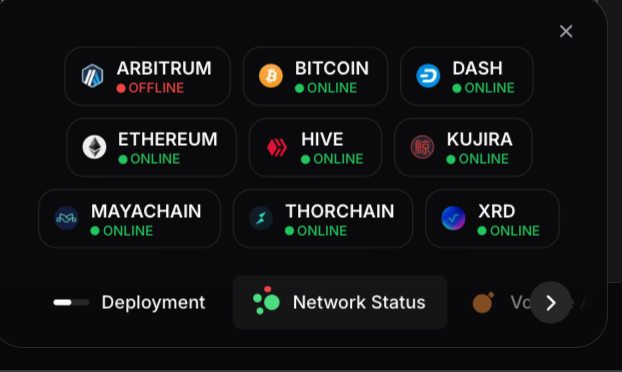Image resolution: width=622 pixels, height=372 pixels.
Task: Click the Kujira red circular icon
Action: (422, 147)
